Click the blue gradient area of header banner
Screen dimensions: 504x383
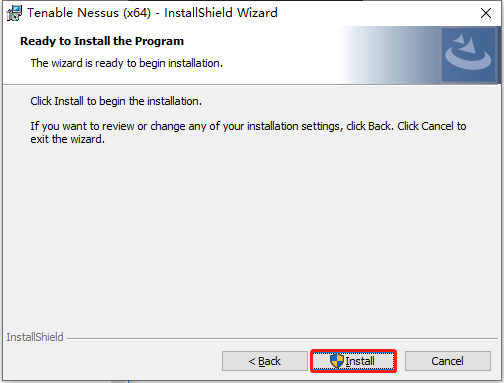point(390,55)
